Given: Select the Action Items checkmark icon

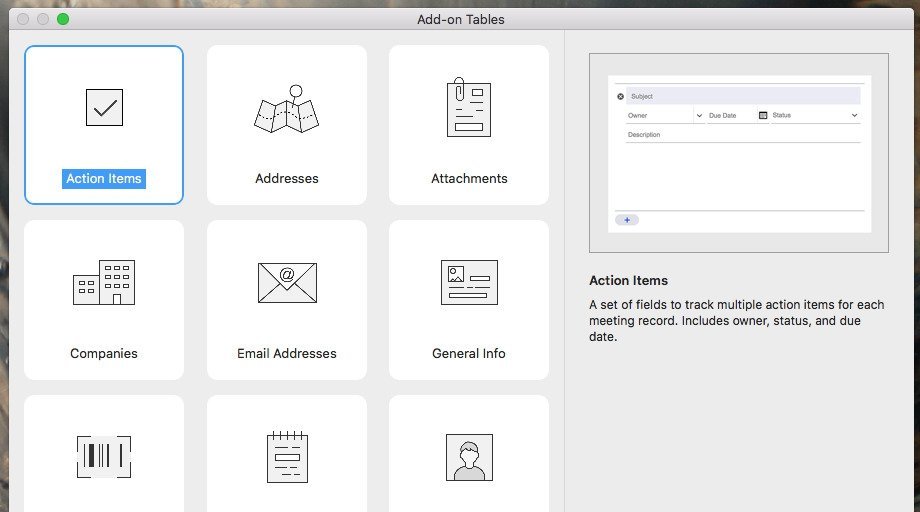Looking at the screenshot, I should point(104,107).
